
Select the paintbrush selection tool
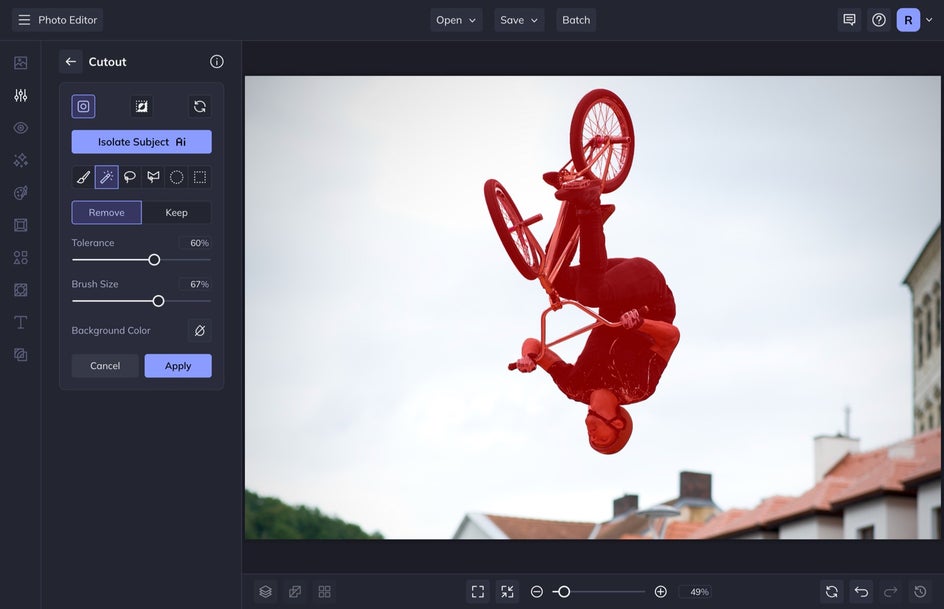pos(83,177)
